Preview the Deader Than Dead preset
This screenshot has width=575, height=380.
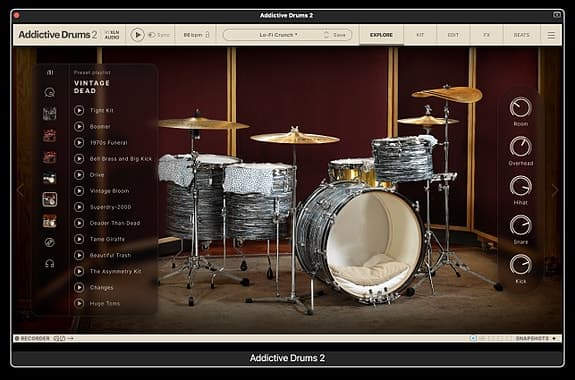click(x=79, y=223)
